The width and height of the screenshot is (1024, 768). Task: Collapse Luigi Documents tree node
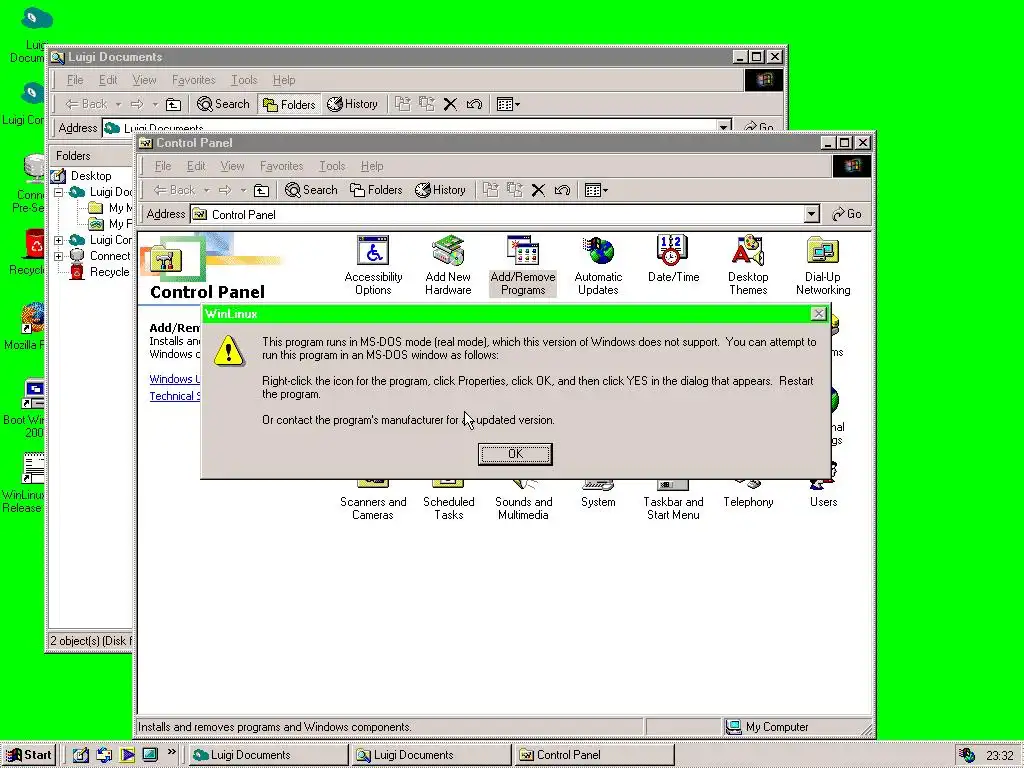59,192
